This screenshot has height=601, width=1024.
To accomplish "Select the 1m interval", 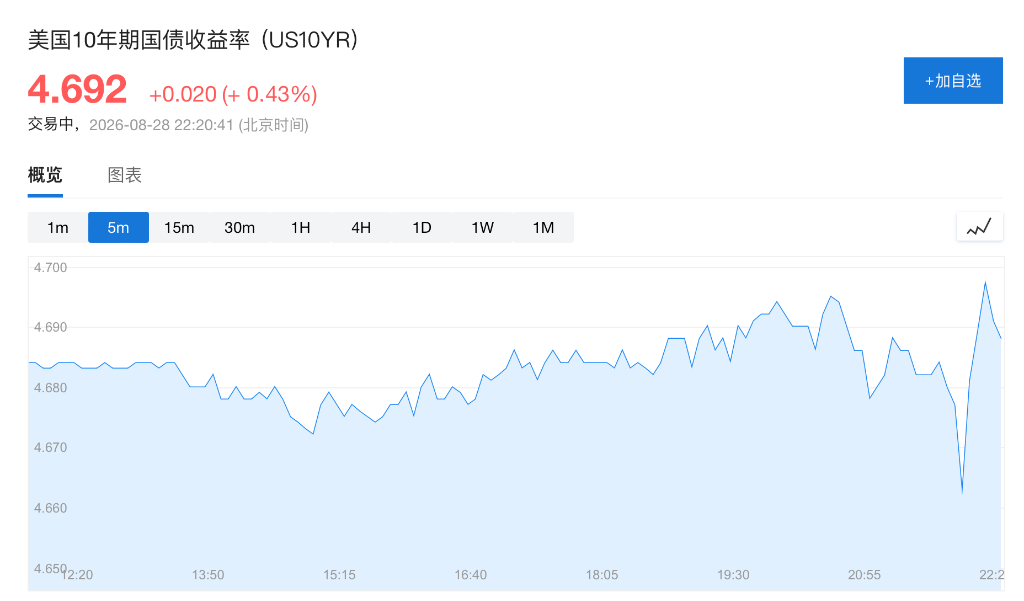I will tap(57, 227).
